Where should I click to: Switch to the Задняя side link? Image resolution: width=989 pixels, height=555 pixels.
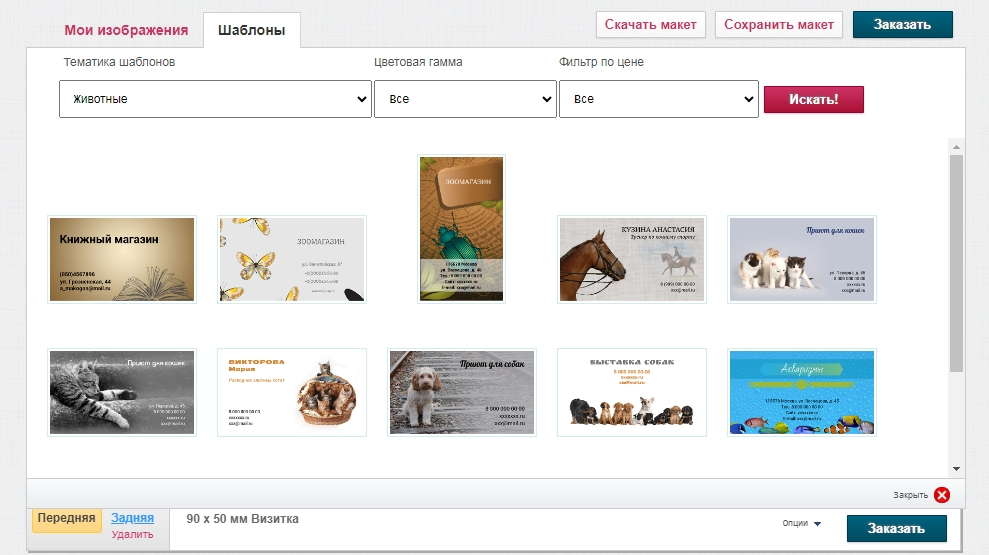point(132,517)
